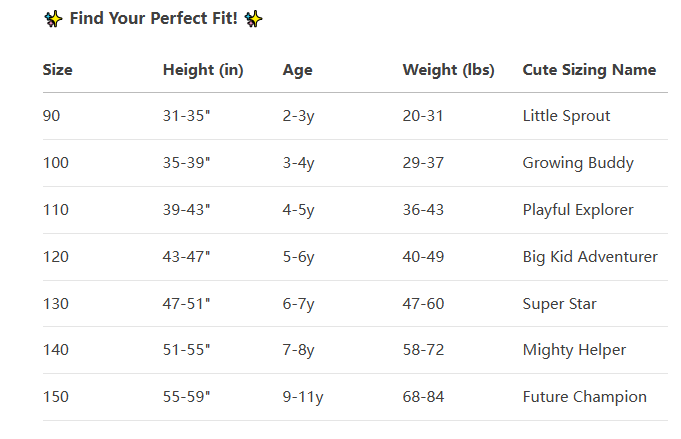Click the Growing Buddy name cell
This screenshot has width=681, height=439.
pyautogui.click(x=578, y=163)
